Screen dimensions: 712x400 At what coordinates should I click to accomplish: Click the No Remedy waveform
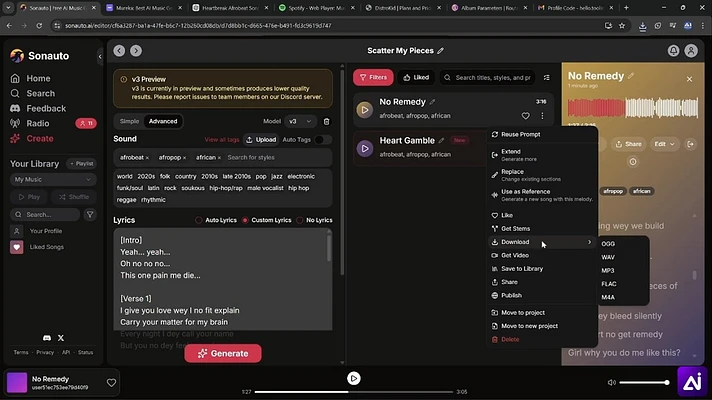tap(633, 108)
